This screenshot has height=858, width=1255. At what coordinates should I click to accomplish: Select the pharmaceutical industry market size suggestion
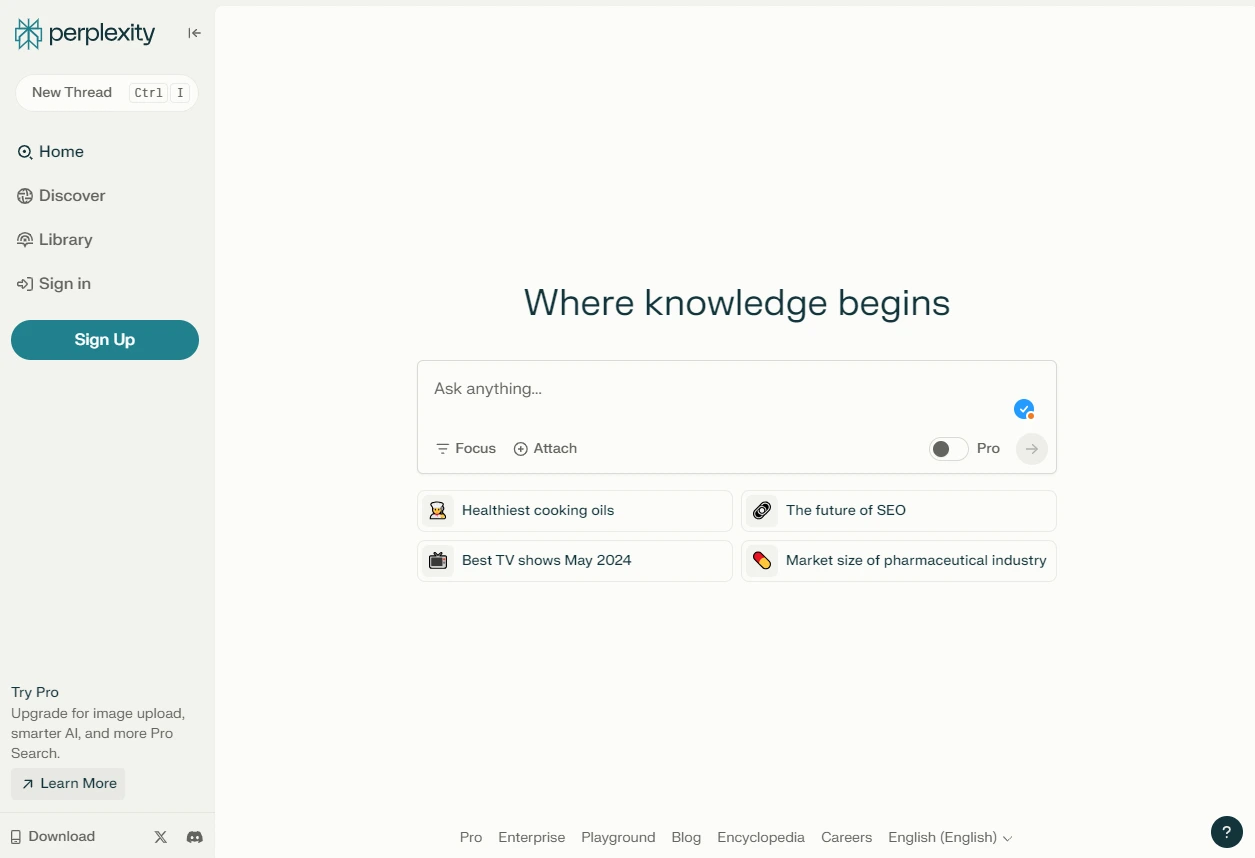[899, 561]
